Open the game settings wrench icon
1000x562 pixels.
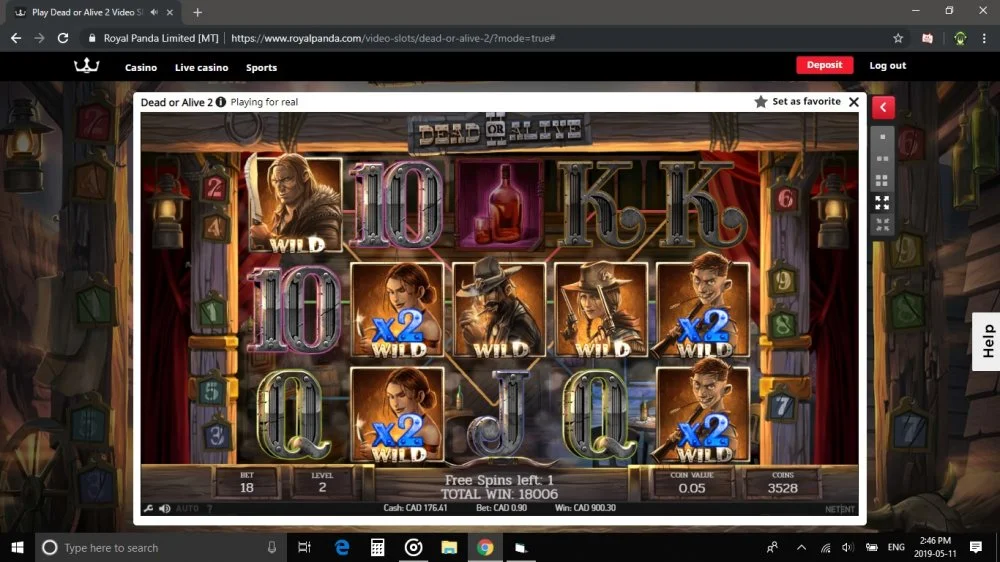tap(148, 508)
